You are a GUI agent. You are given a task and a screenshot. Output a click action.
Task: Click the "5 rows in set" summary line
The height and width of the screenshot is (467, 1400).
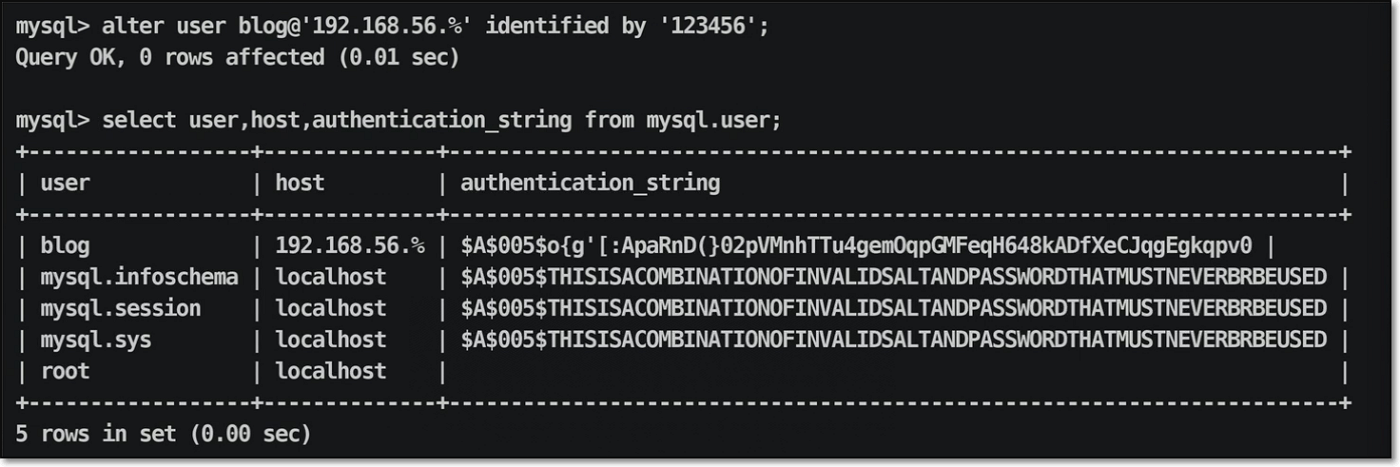pyautogui.click(x=164, y=434)
